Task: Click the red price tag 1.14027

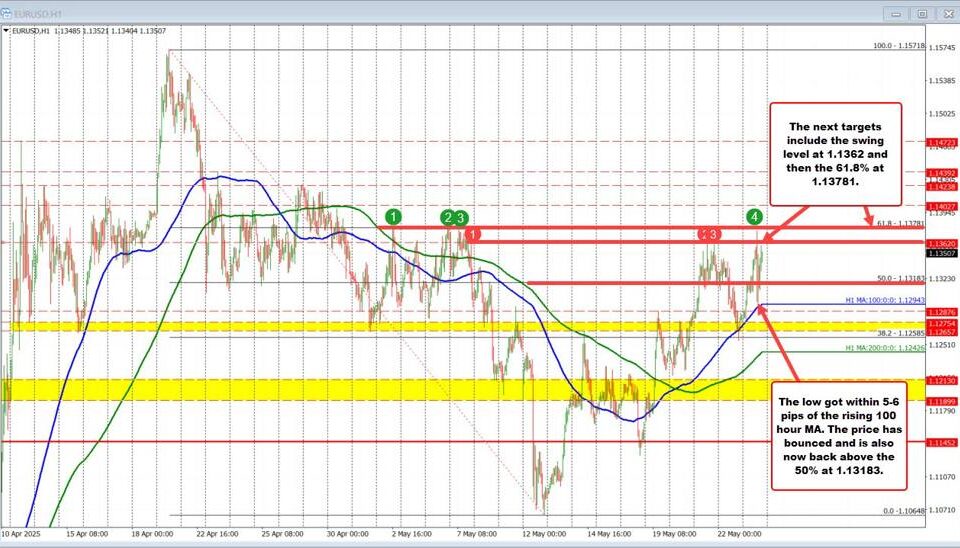Action: tap(942, 207)
